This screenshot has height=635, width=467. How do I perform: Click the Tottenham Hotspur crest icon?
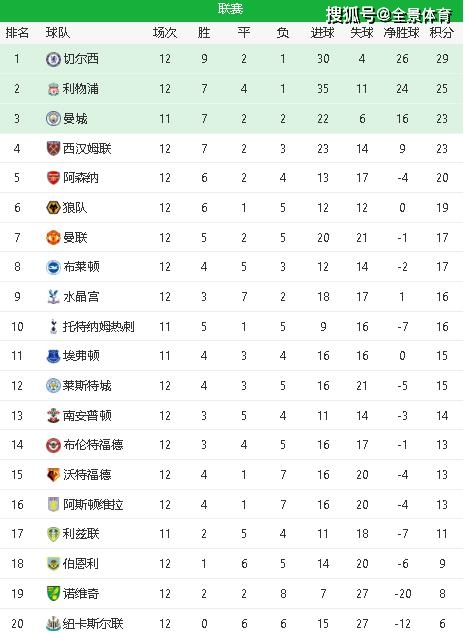[53, 326]
